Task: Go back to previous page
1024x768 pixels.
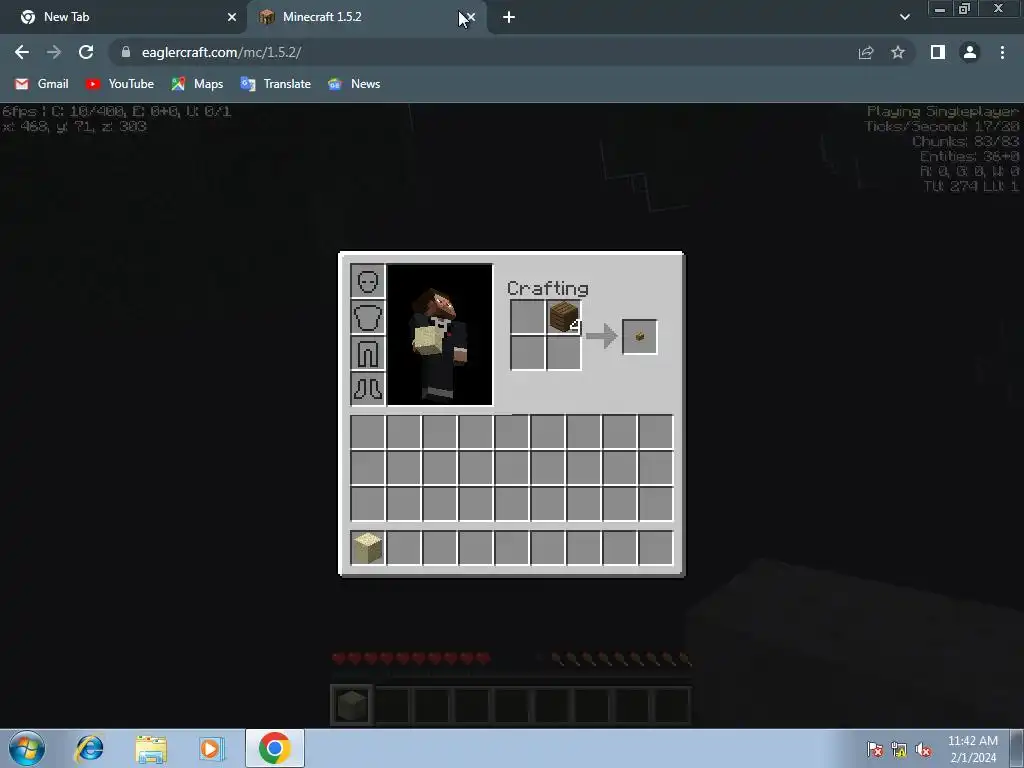Action: 22,52
